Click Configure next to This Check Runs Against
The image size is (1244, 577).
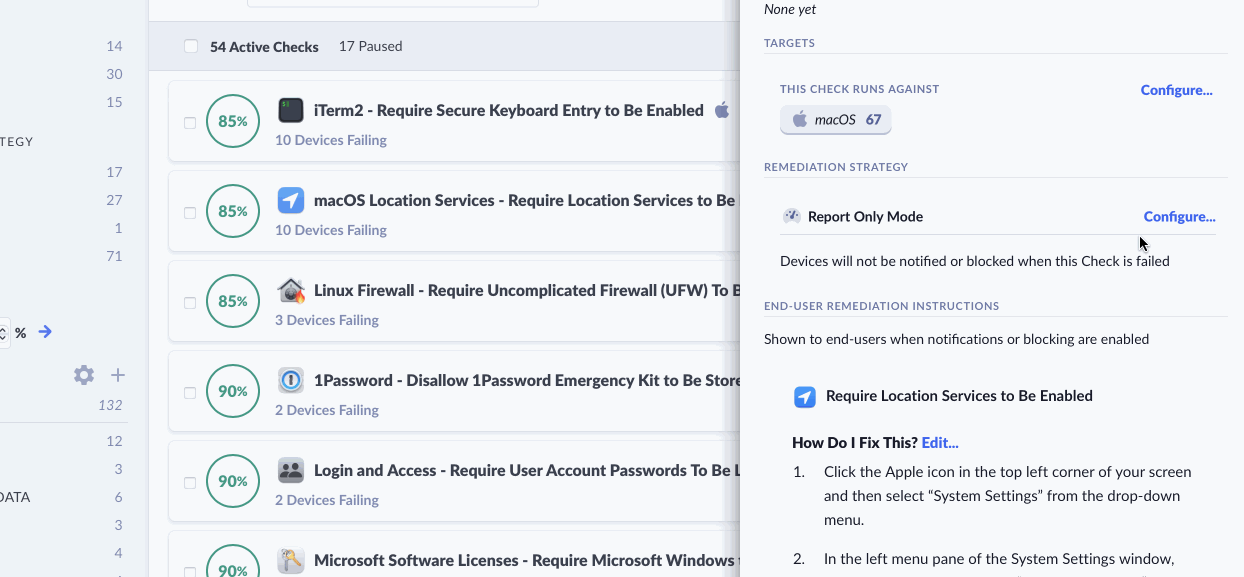pyautogui.click(x=1176, y=90)
